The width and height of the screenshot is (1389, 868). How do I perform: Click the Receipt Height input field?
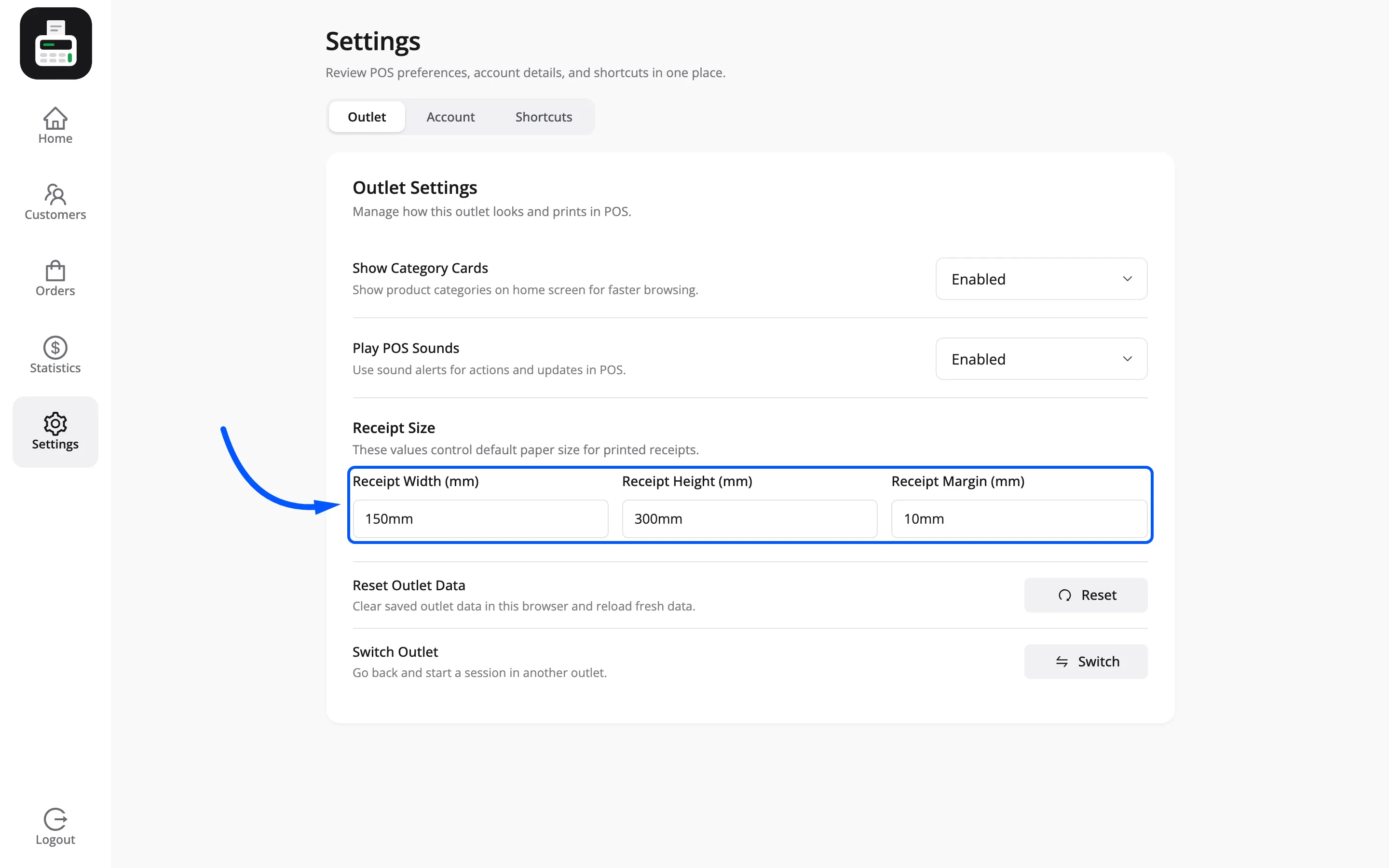pyautogui.click(x=749, y=518)
